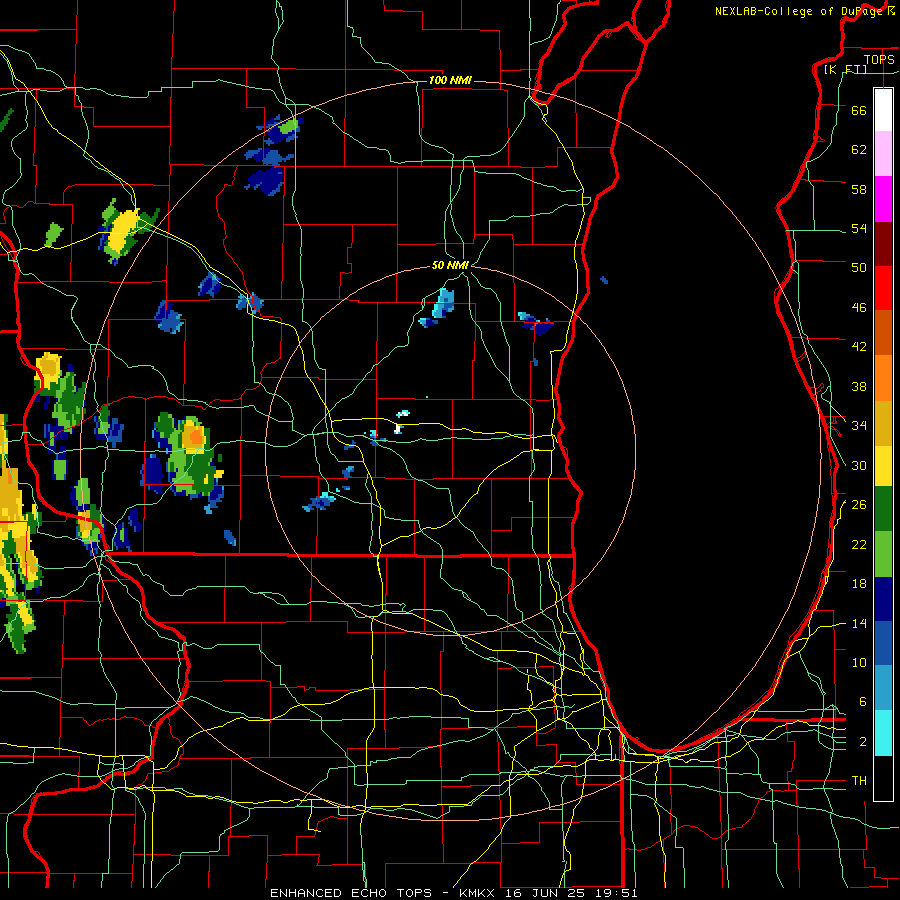Click the orange swatch near label 38
The height and width of the screenshot is (900, 900).
883,378
